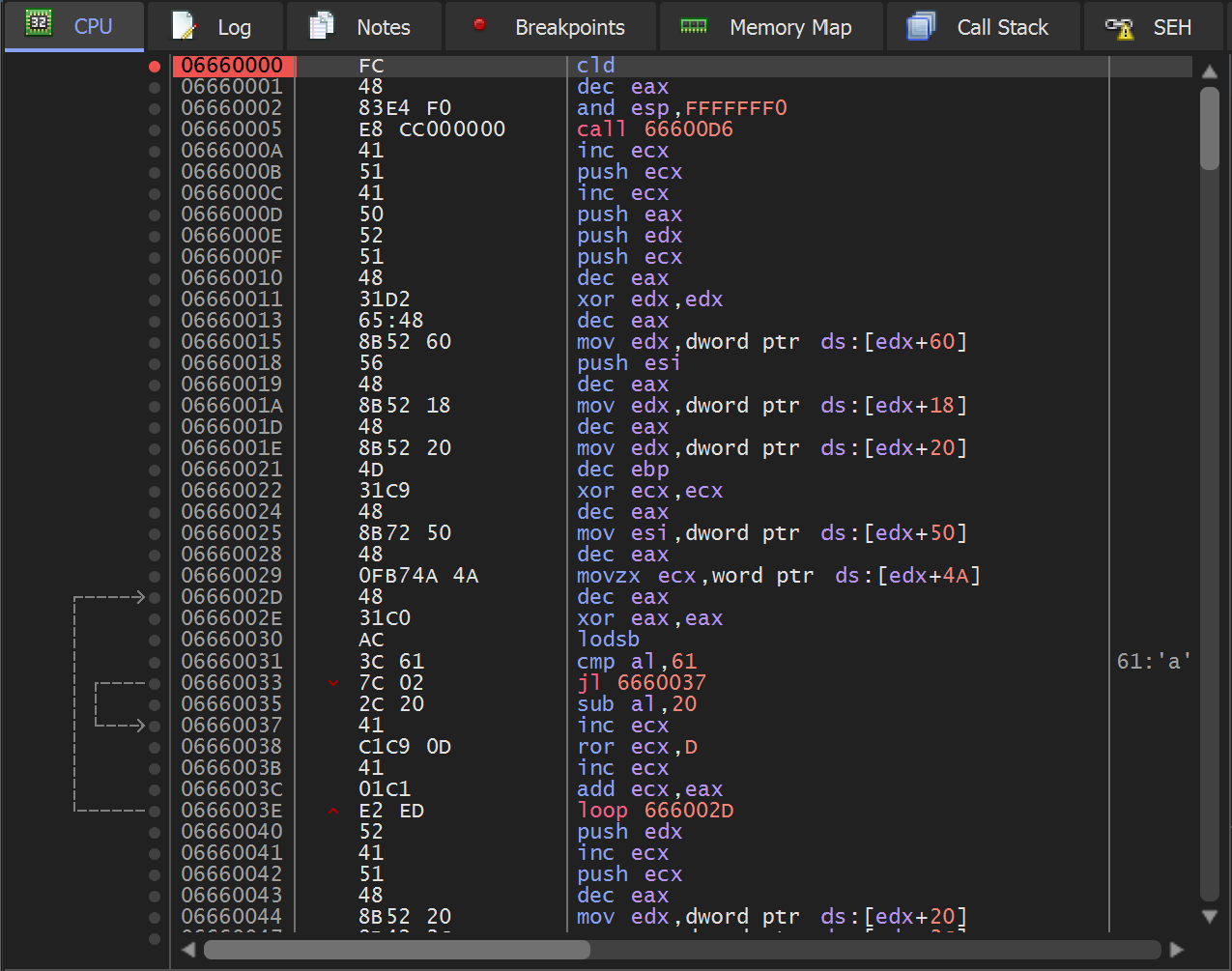Screen dimensions: 1232x971
Task: Open the Call Stack tab
Action: point(1001,27)
